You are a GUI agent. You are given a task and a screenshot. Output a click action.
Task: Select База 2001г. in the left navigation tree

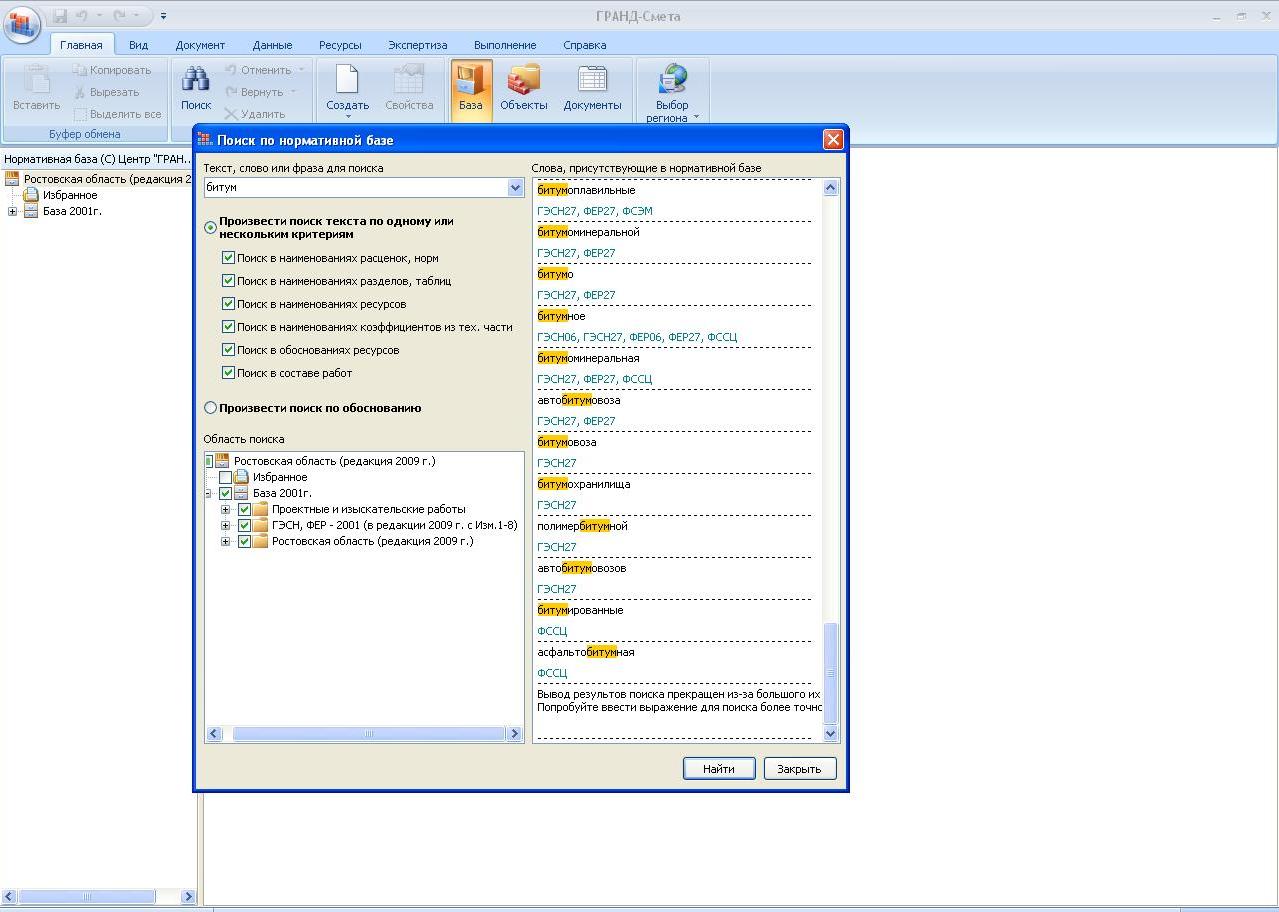[72, 211]
